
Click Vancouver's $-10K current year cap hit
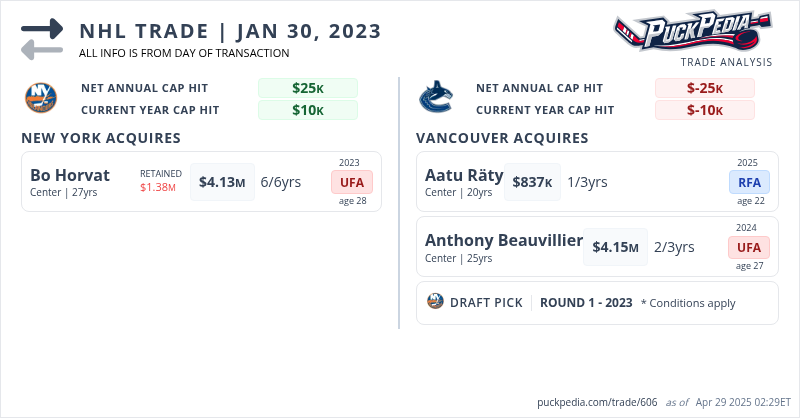tap(704, 110)
